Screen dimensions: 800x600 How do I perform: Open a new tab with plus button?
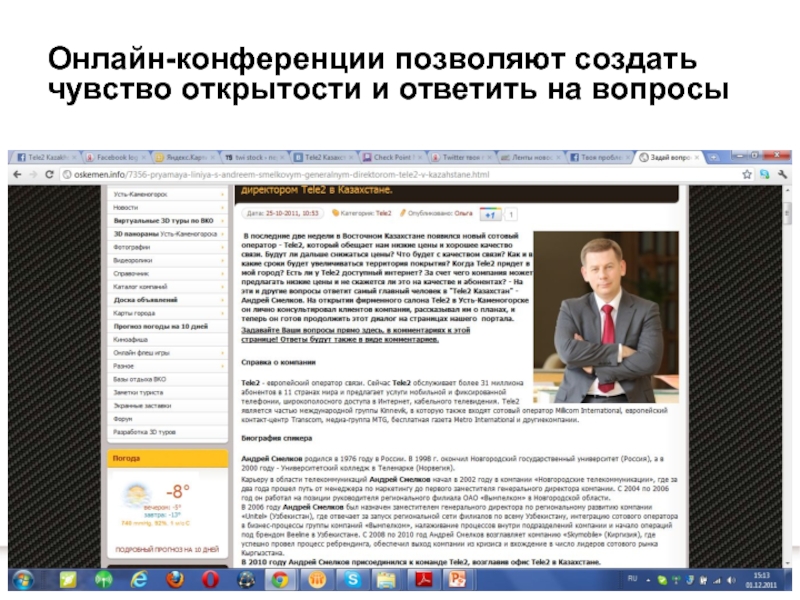pyautogui.click(x=713, y=158)
